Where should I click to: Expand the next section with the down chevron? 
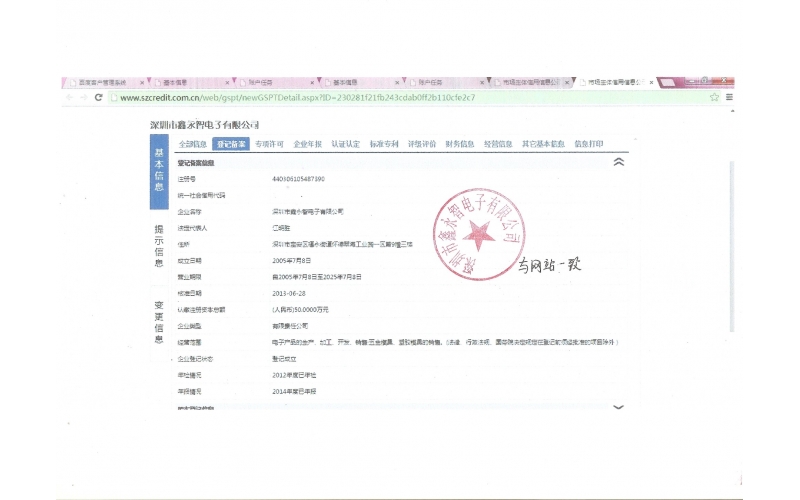[x=618, y=407]
